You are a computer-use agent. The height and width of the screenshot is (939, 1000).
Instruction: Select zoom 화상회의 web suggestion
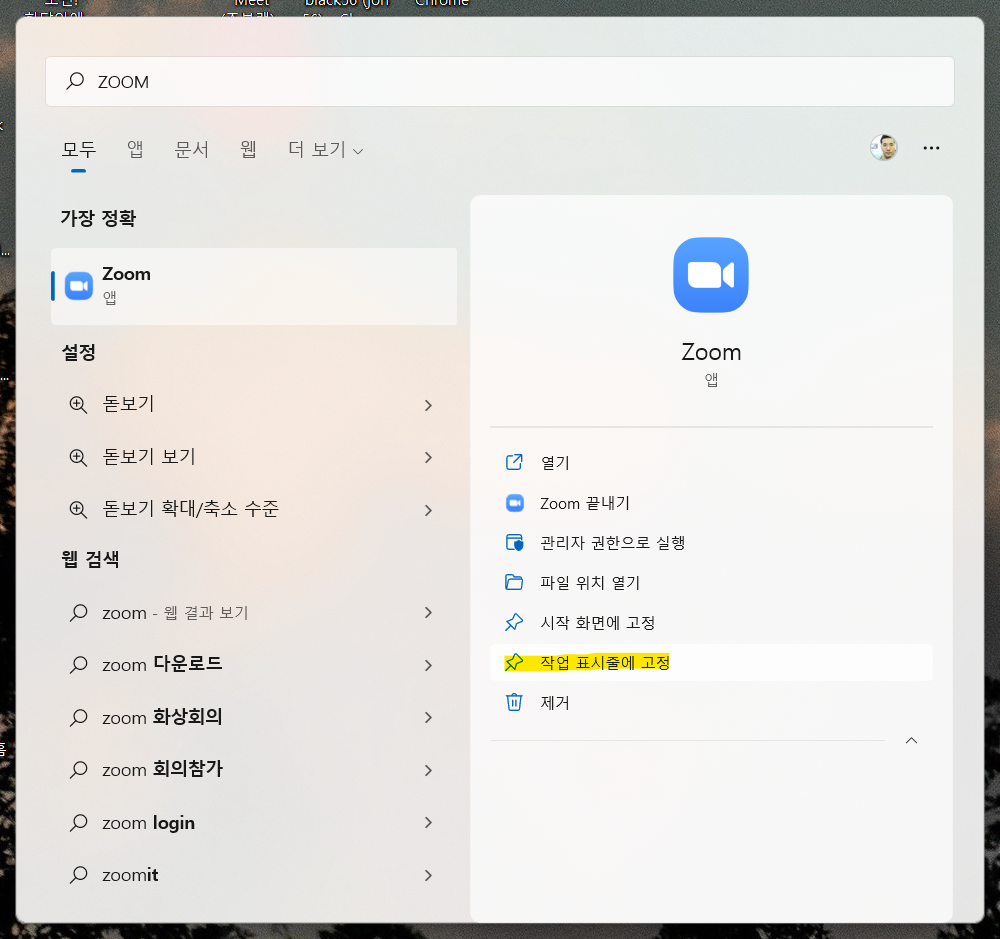pos(254,717)
